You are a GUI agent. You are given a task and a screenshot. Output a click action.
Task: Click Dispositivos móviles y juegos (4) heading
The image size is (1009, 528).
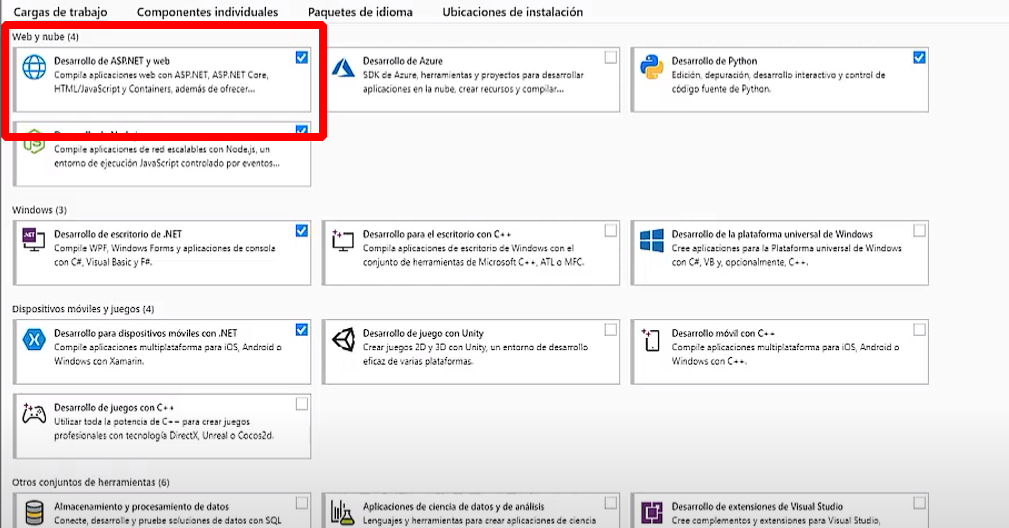tap(83, 309)
